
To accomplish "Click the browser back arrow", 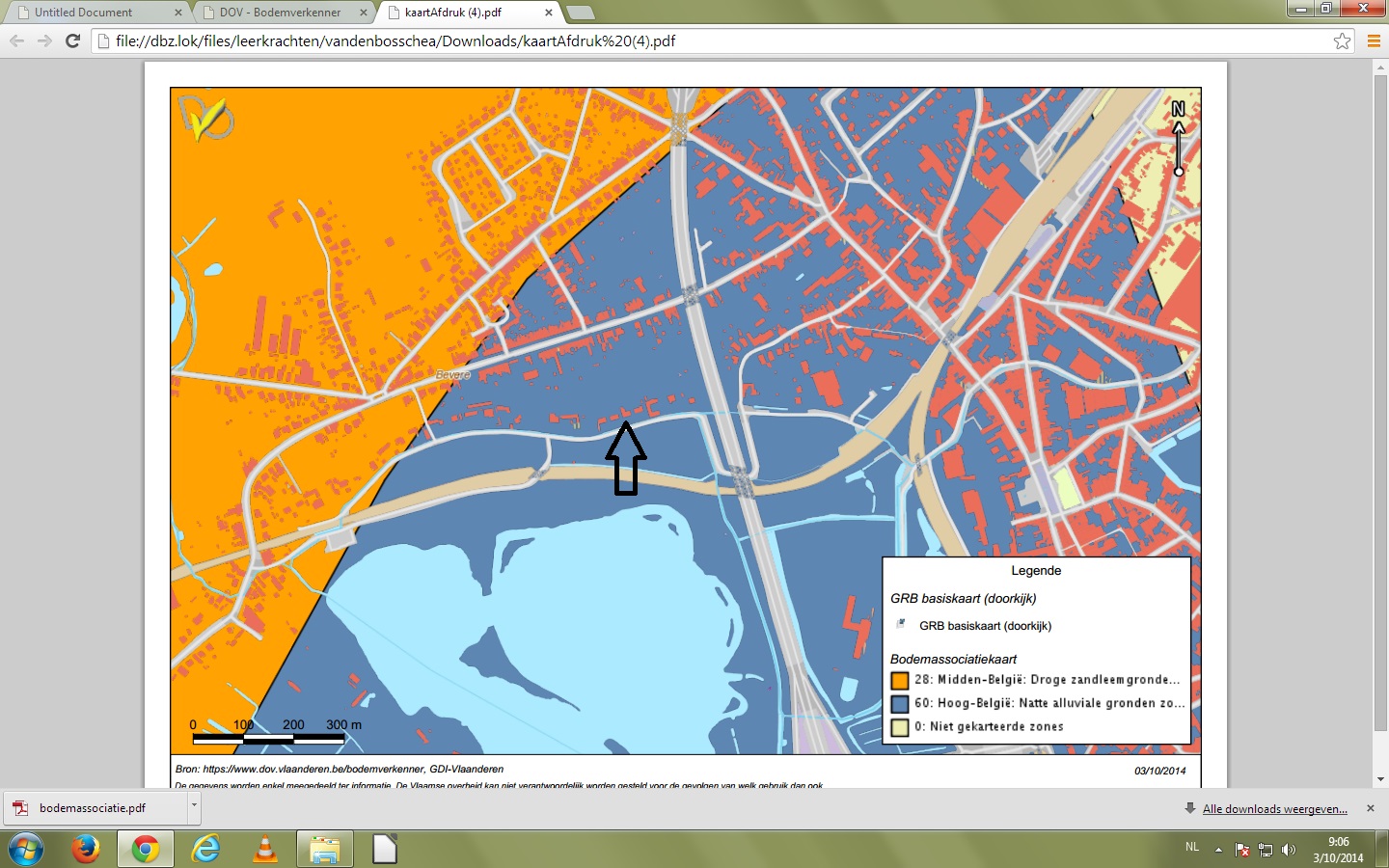I will coord(16,41).
